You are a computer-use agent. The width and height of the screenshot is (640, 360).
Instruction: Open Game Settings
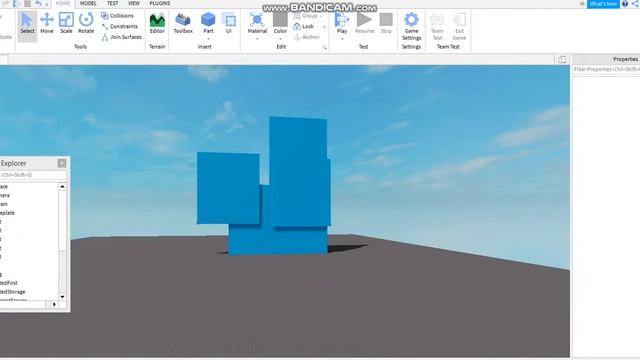click(411, 26)
